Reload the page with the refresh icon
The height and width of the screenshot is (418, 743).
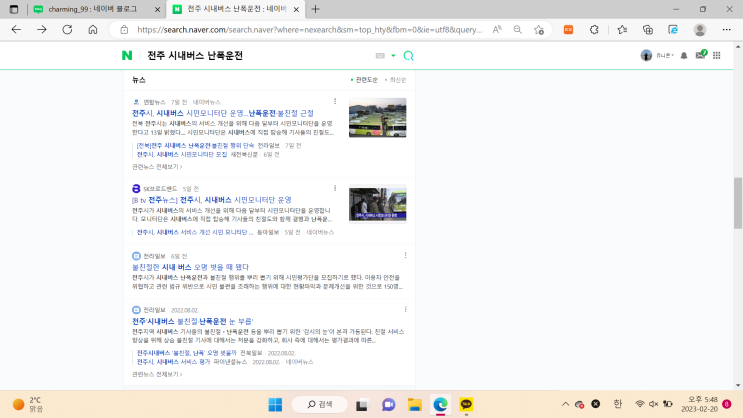67,29
